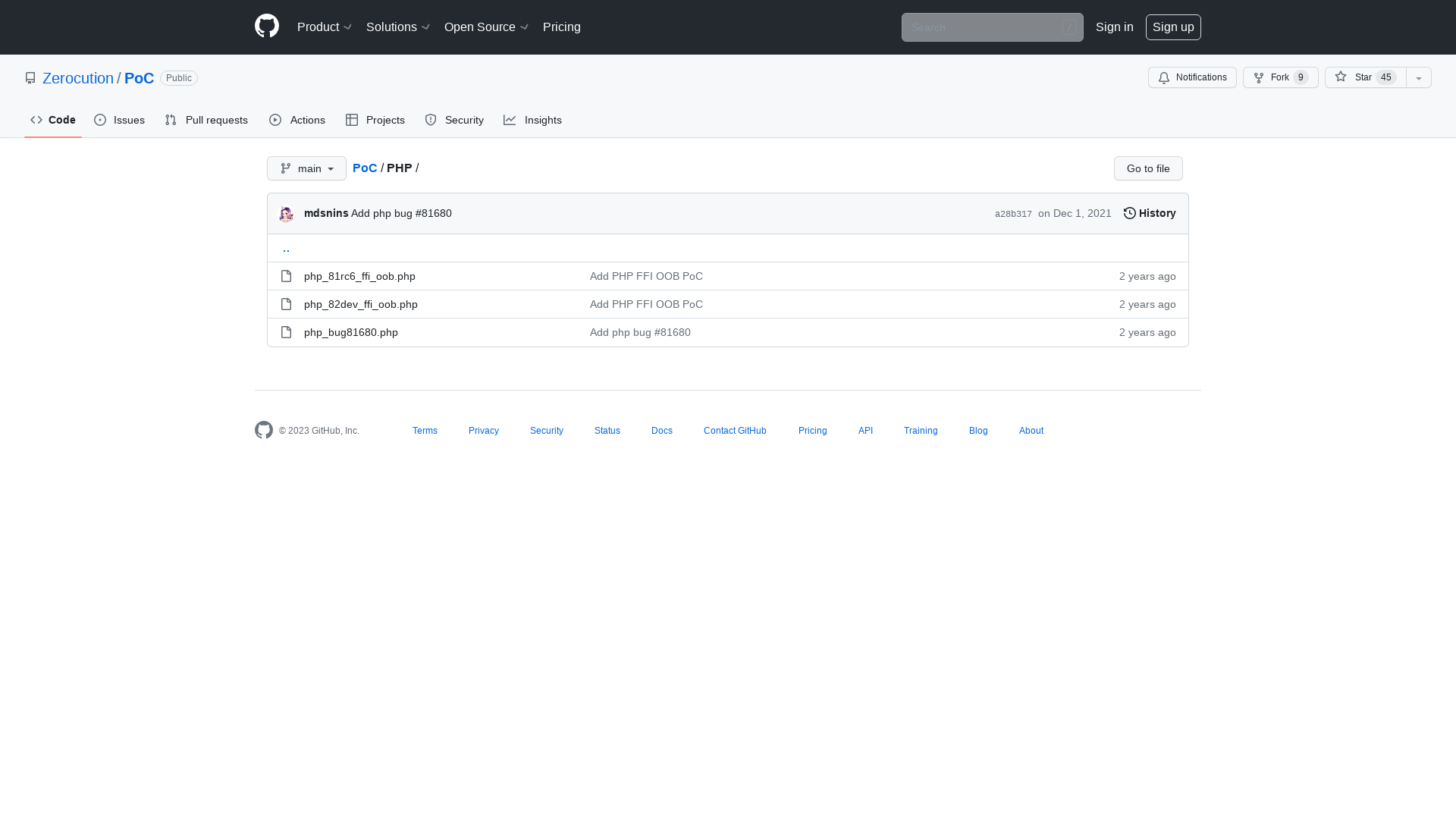Image resolution: width=1456 pixels, height=819 pixels.
Task: Click the Public visibility badge
Action: 179,78
